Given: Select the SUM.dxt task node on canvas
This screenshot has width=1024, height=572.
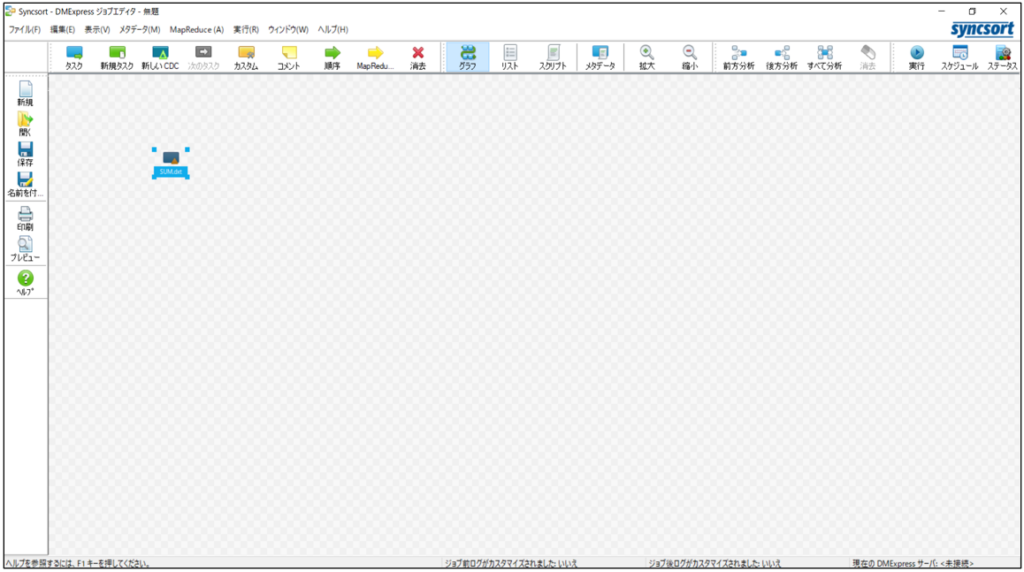Looking at the screenshot, I should [171, 163].
